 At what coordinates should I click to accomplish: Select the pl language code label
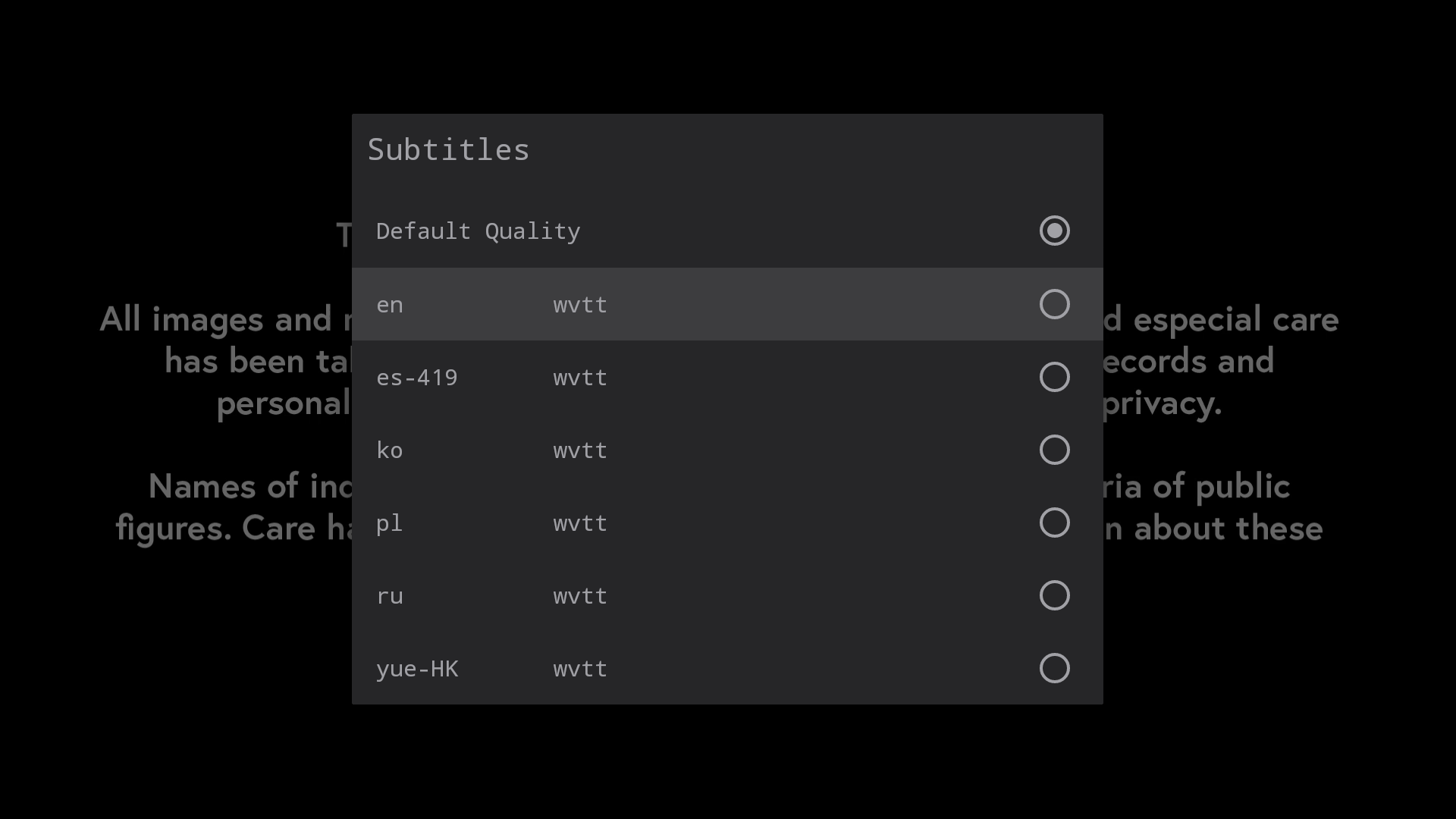(x=390, y=523)
